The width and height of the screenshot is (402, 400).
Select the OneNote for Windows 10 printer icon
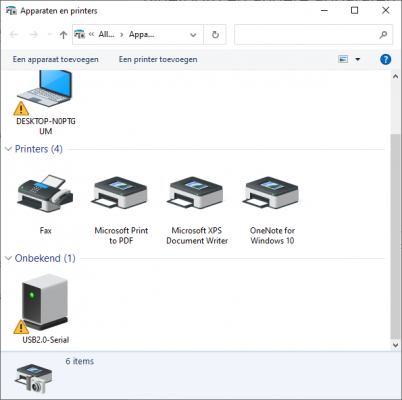tap(272, 193)
